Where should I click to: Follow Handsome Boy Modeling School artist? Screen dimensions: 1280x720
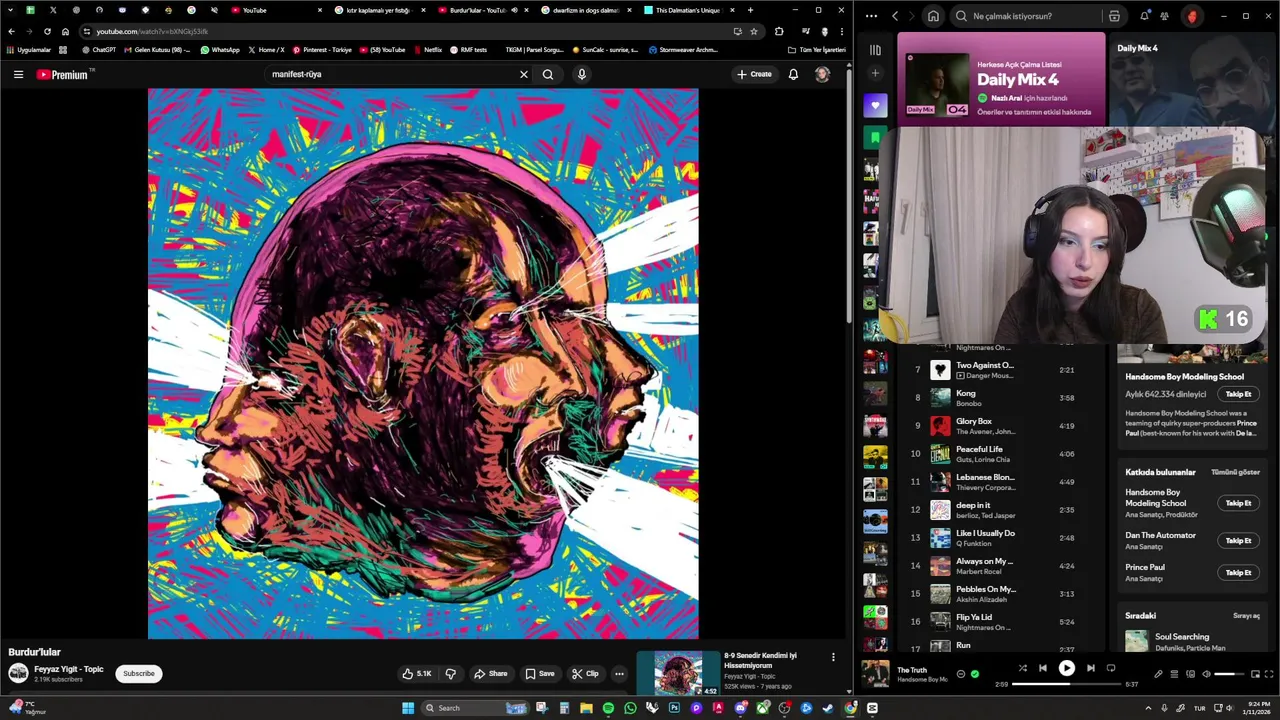click(1238, 394)
